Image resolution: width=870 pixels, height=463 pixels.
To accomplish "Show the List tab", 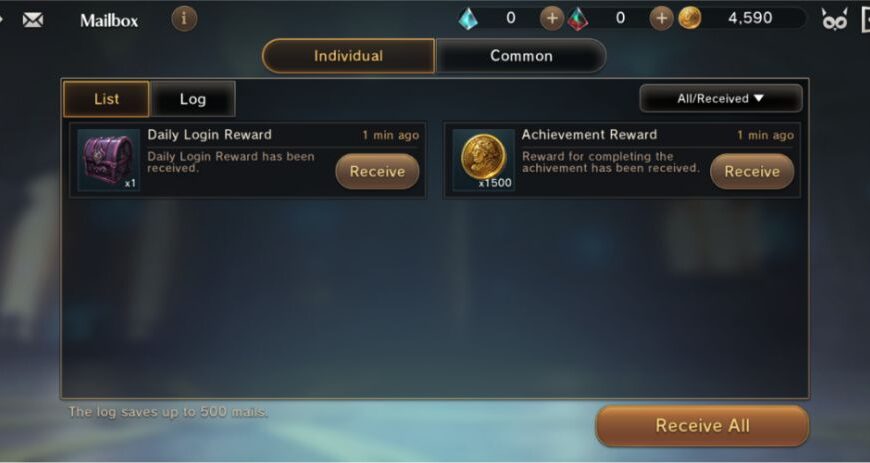I will tap(106, 99).
